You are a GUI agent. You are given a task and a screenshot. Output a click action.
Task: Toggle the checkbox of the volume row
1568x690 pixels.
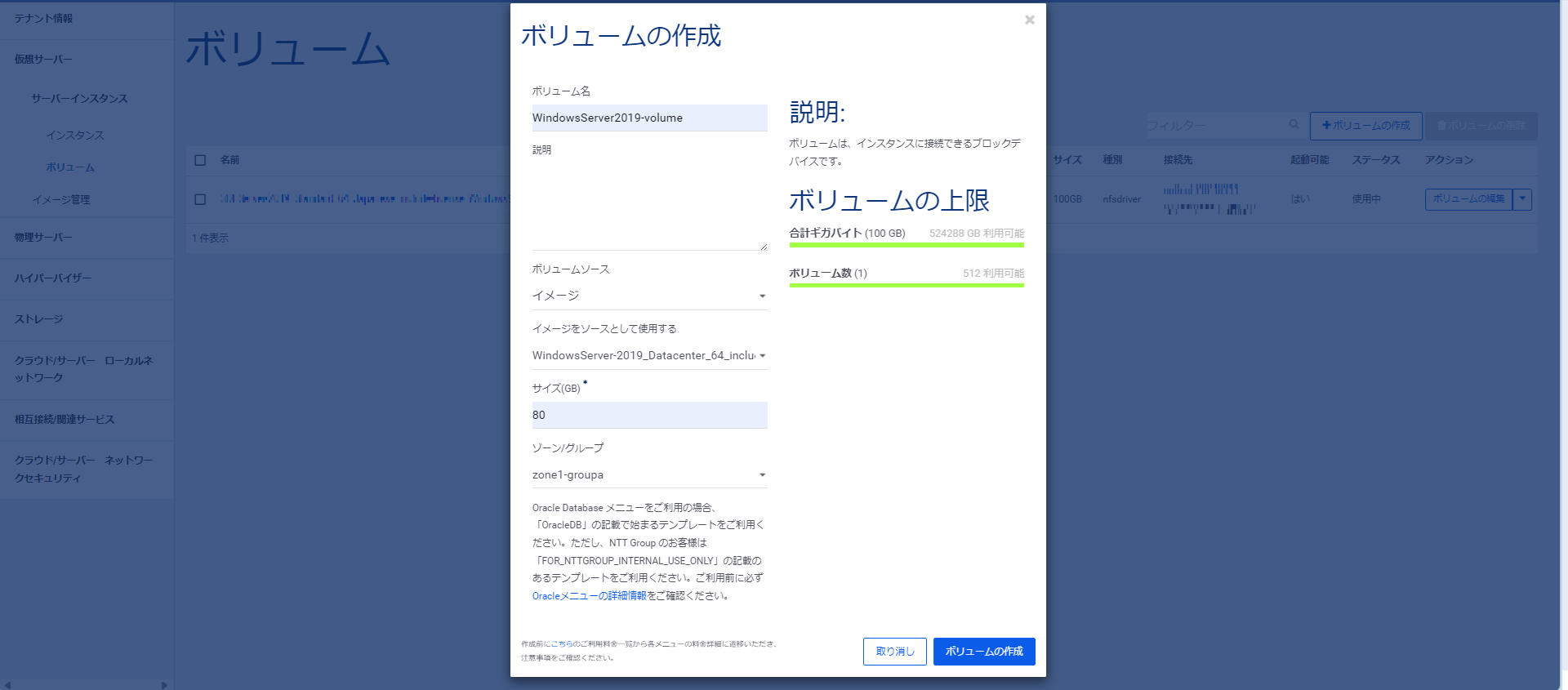coord(200,199)
